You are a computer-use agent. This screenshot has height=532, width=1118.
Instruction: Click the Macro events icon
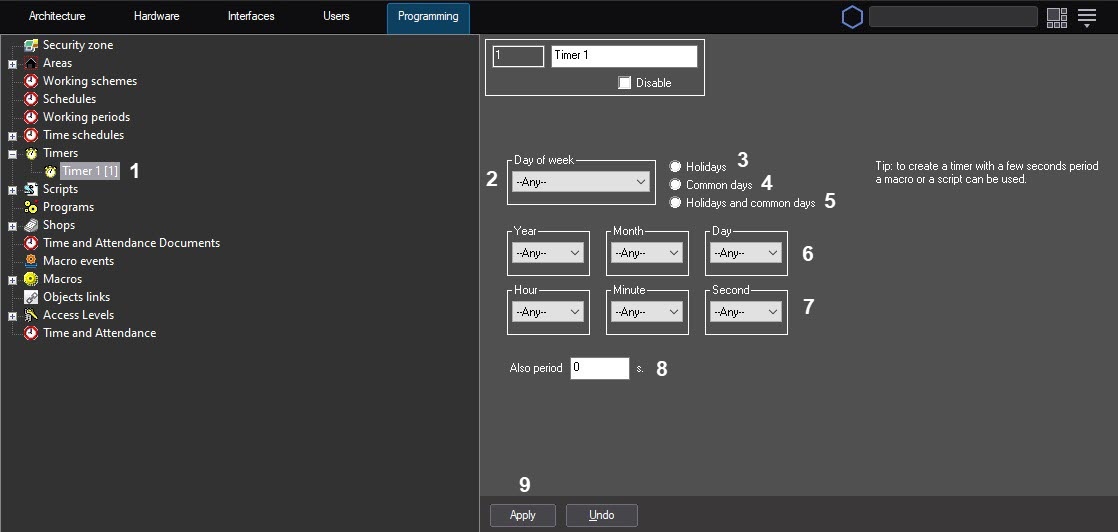tap(31, 261)
